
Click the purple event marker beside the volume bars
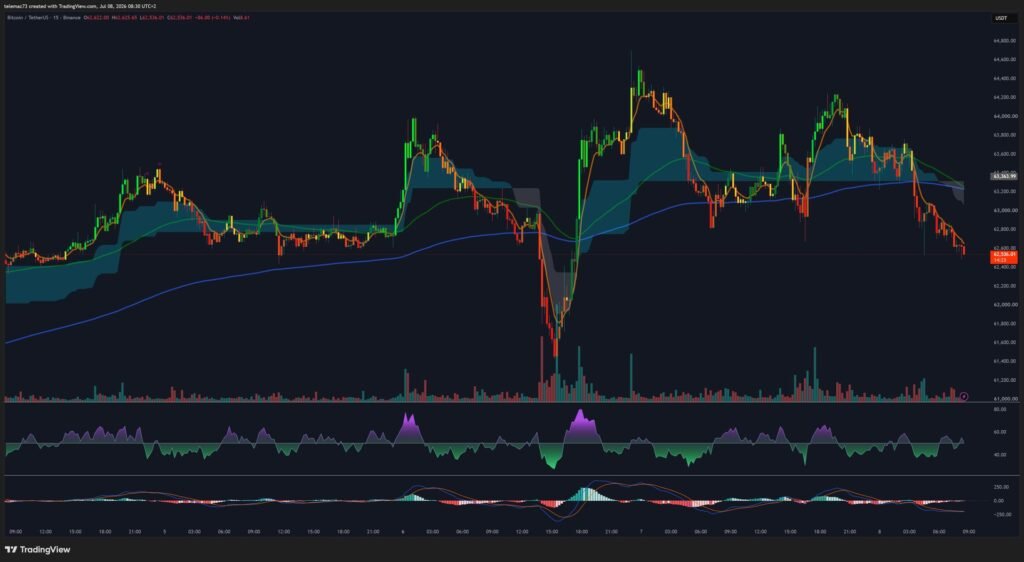(964, 396)
